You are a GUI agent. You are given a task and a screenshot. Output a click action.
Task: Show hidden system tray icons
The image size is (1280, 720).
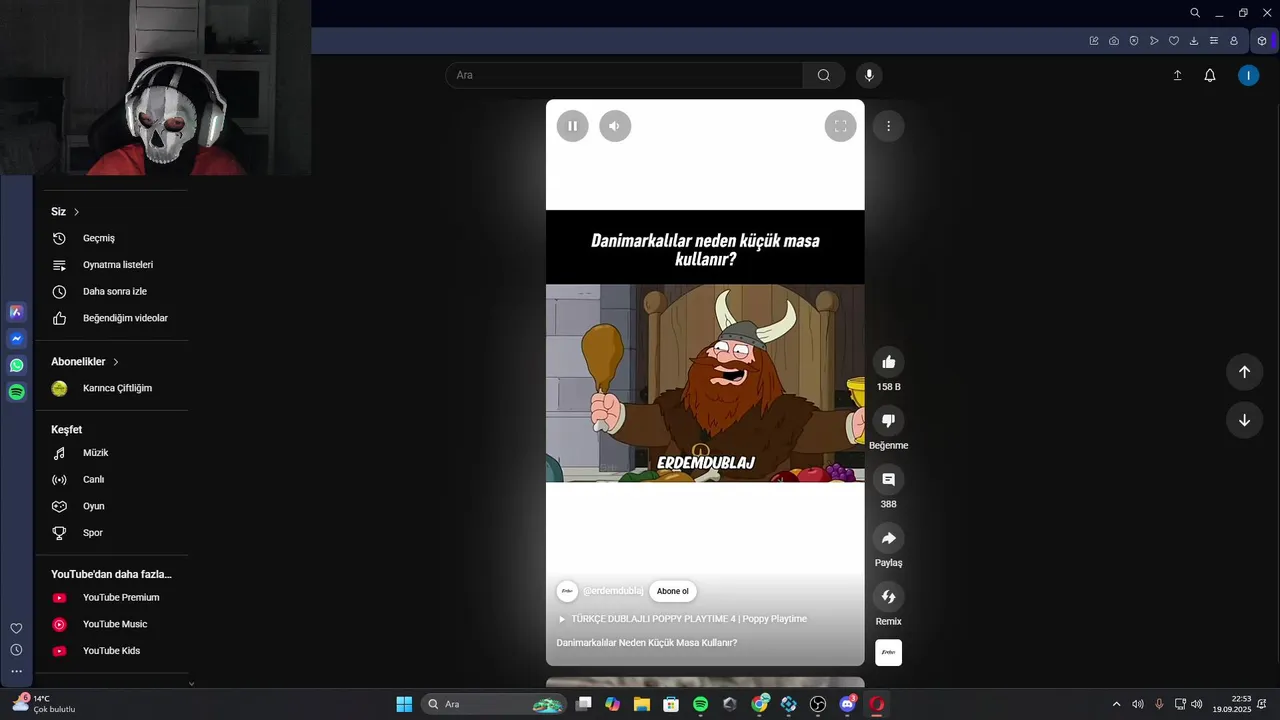pos(1116,704)
